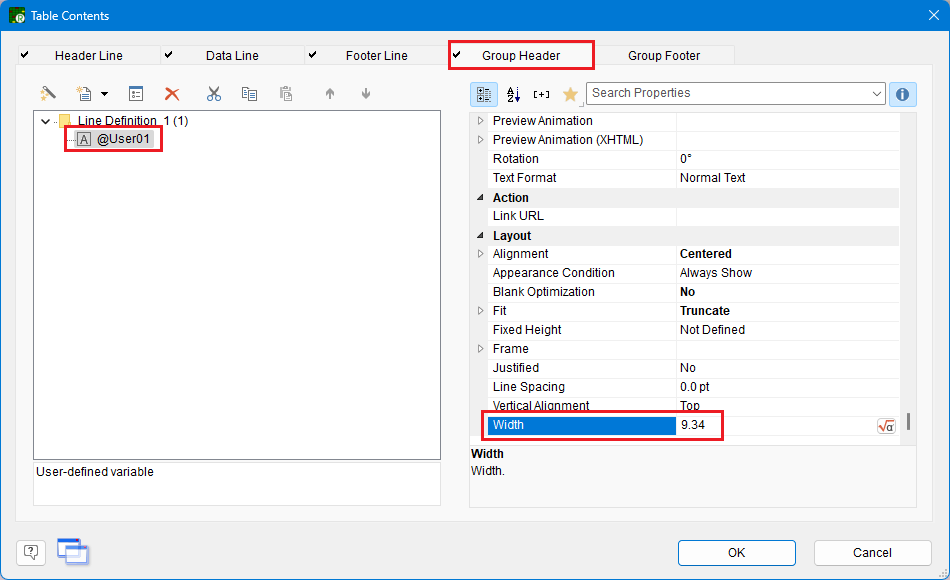The width and height of the screenshot is (950, 580).
Task: Cancel the Table Contents dialog
Action: [x=872, y=553]
